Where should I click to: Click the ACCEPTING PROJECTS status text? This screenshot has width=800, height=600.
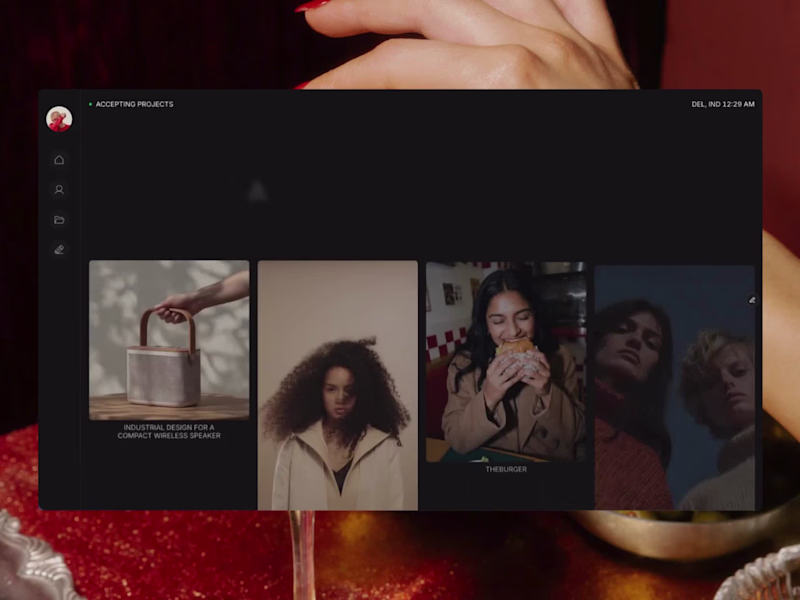(135, 104)
